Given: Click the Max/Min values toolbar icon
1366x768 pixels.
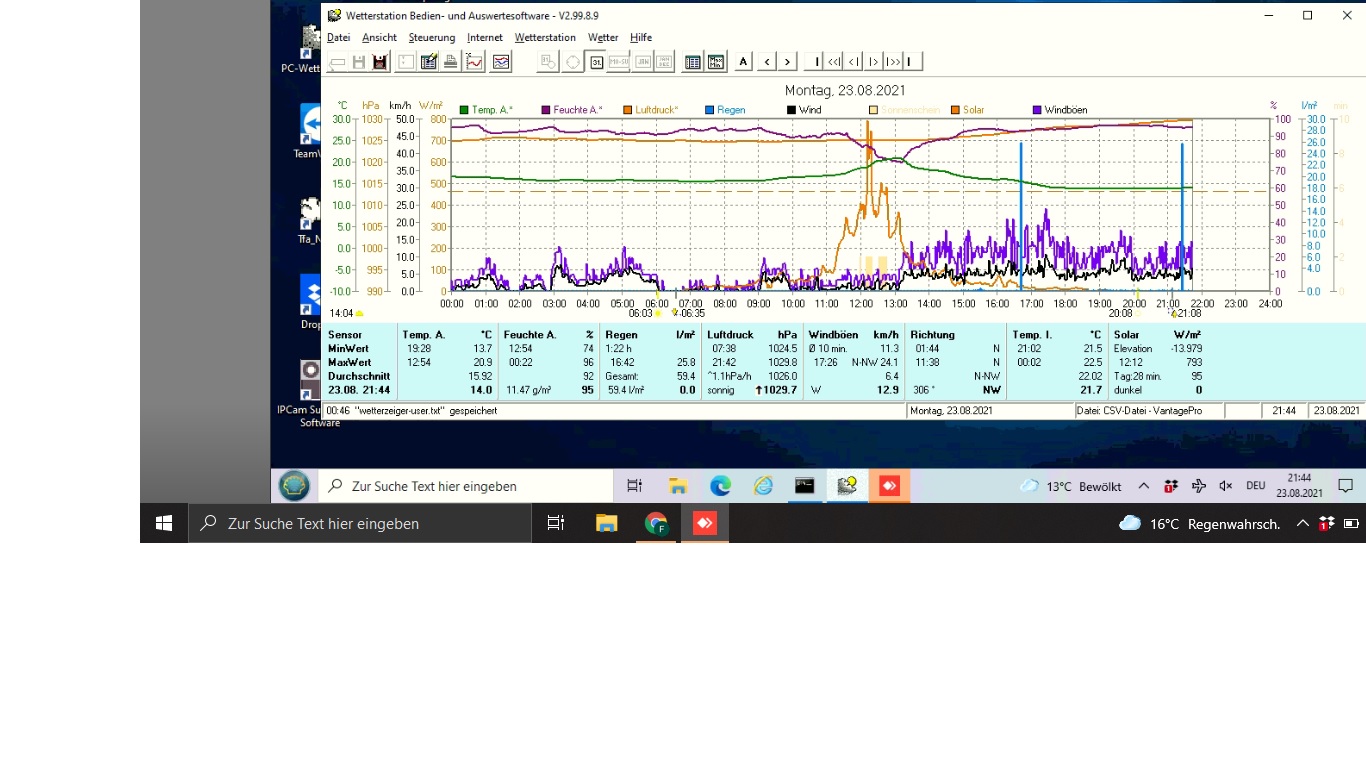Looking at the screenshot, I should [716, 62].
